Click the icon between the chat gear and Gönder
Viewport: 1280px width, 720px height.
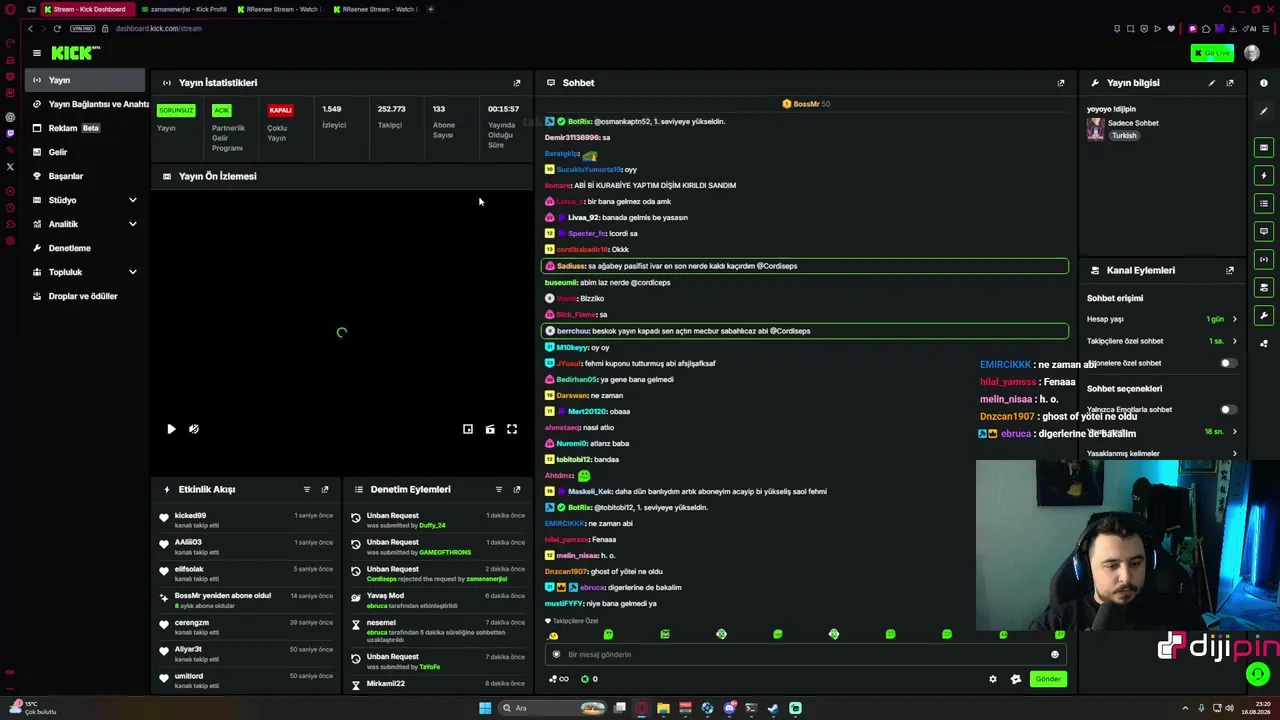(x=1016, y=679)
